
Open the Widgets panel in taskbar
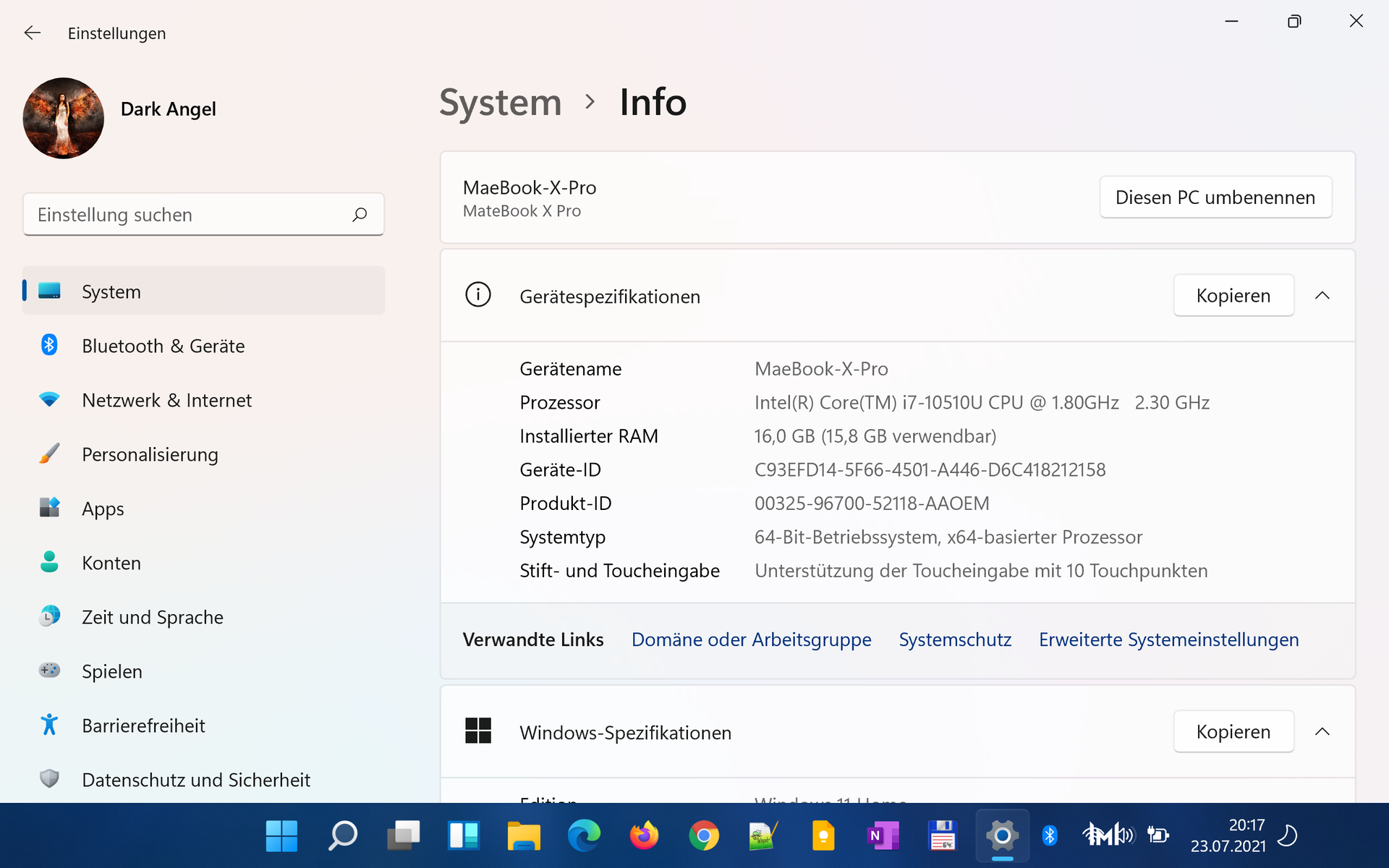(x=464, y=836)
